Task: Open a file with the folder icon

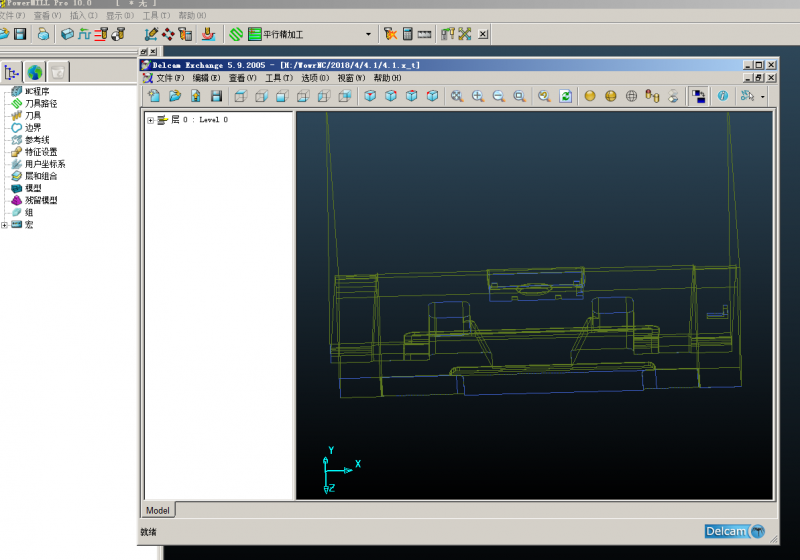Action: [x=174, y=96]
